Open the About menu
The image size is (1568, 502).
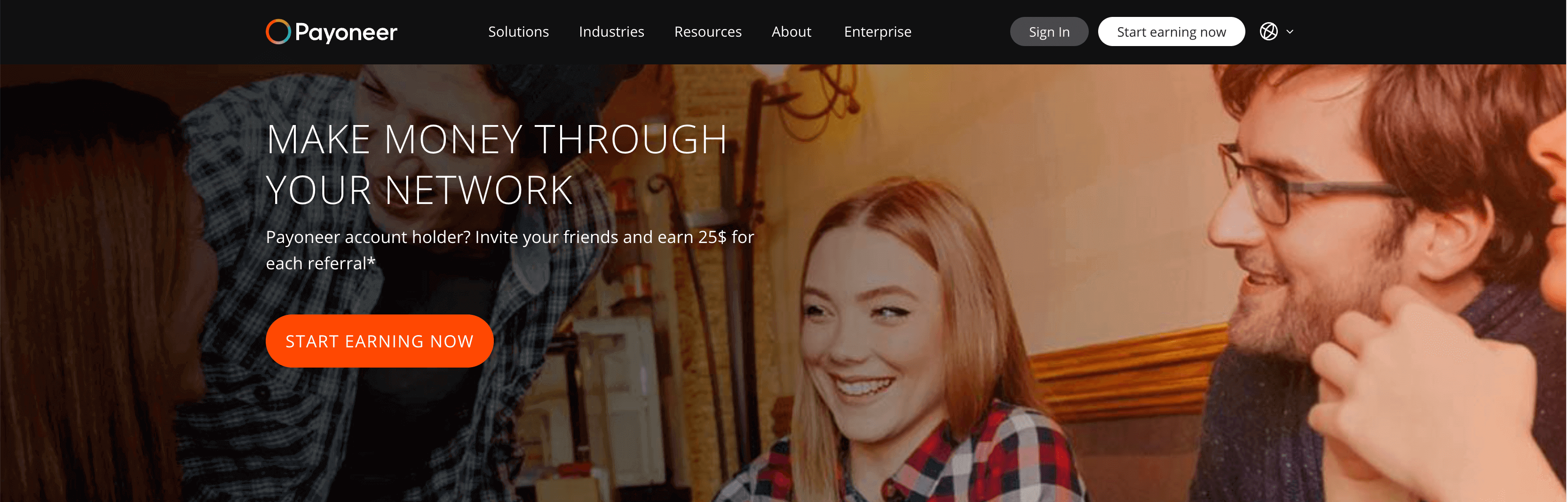click(791, 31)
